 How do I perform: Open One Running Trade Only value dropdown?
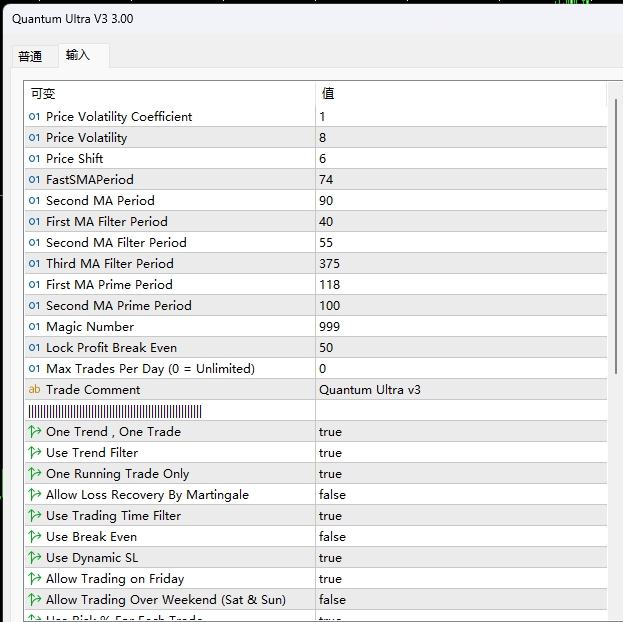460,474
